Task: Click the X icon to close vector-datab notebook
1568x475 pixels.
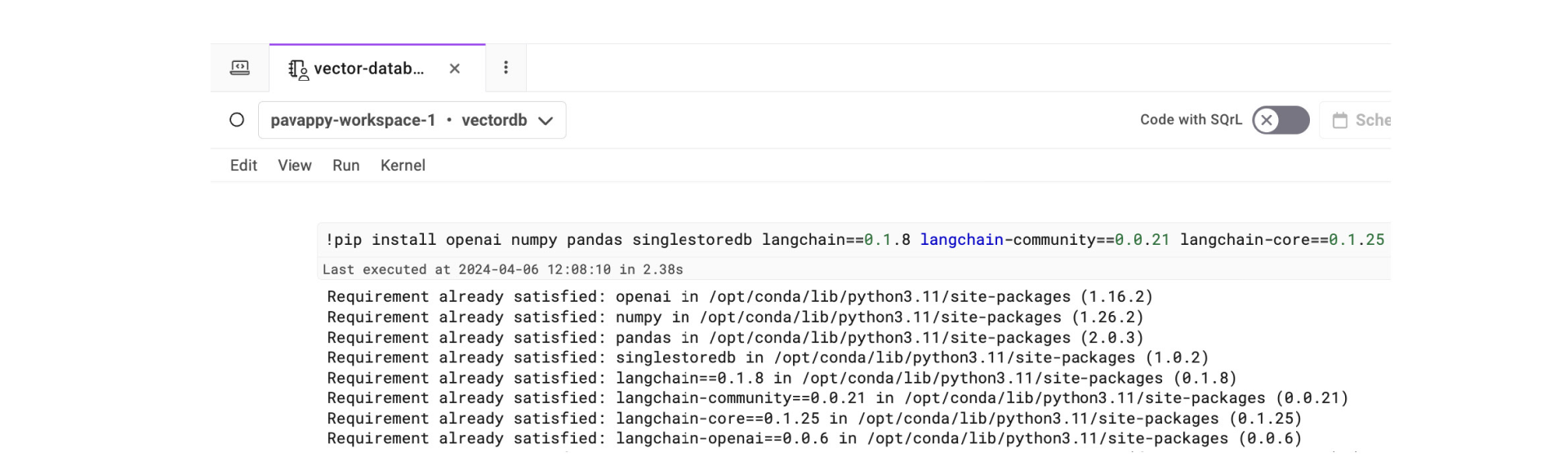Action: click(454, 69)
